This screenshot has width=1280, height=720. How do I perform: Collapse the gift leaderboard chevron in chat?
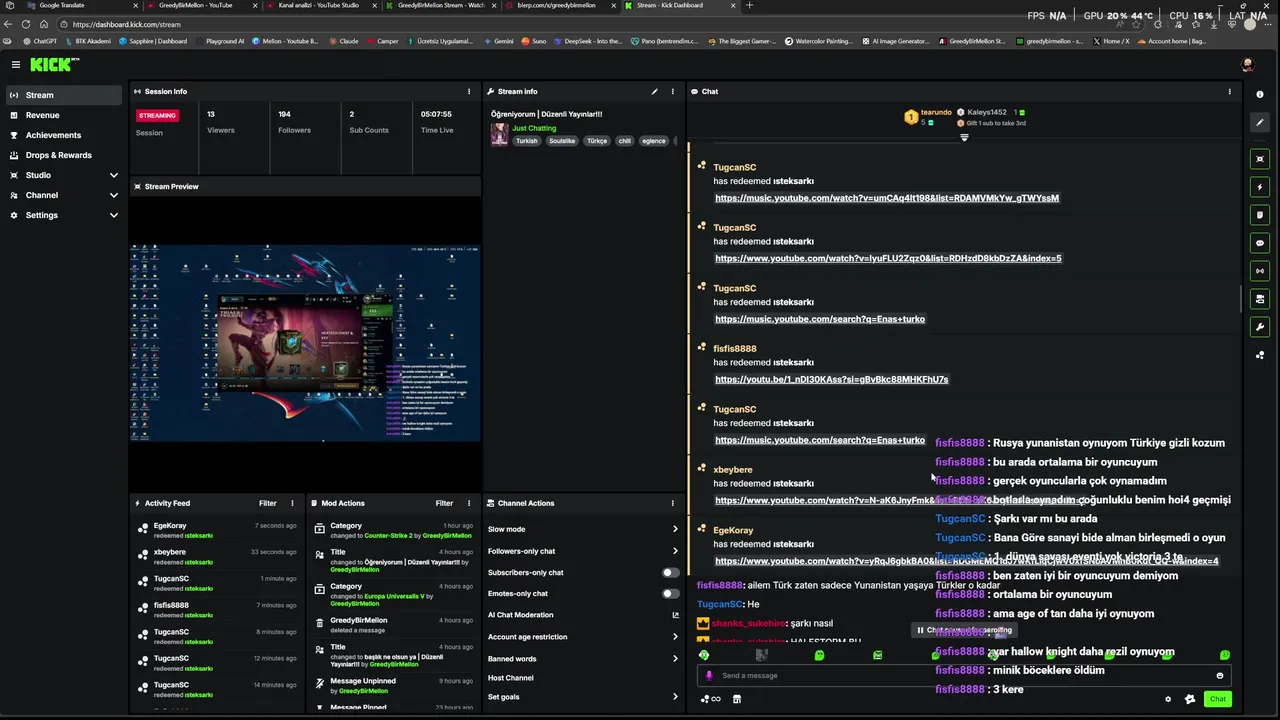[964, 137]
